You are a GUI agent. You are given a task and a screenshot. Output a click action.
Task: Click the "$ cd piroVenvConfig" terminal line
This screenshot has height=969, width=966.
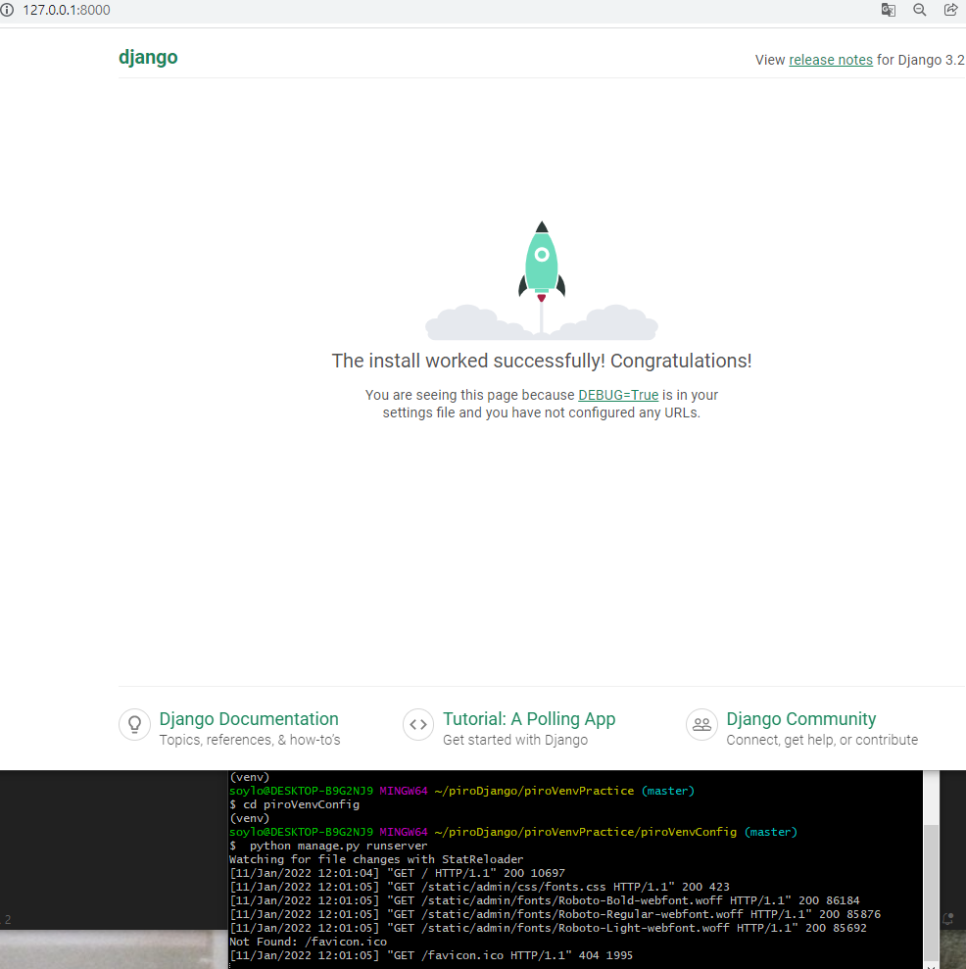(x=294, y=805)
